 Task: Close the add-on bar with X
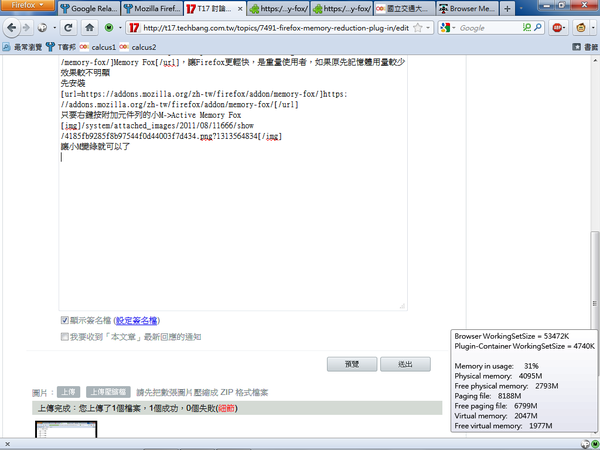(7, 444)
